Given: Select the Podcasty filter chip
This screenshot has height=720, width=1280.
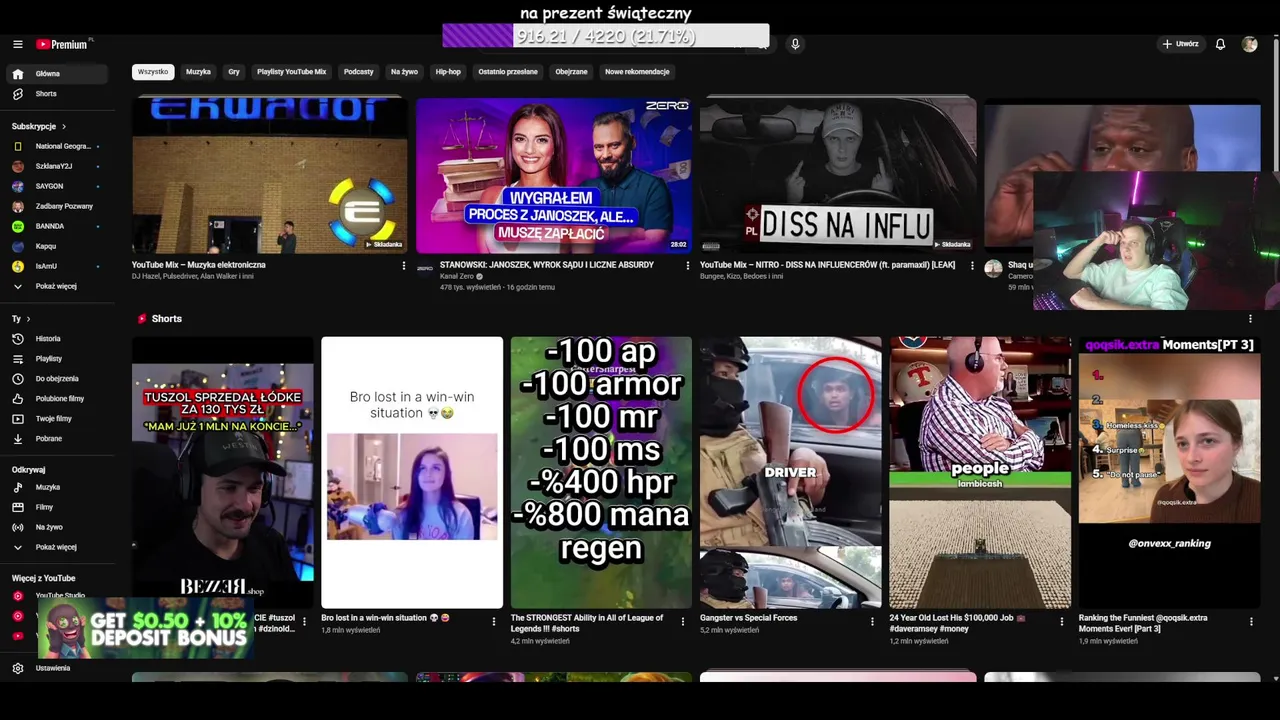Looking at the screenshot, I should click(x=358, y=72).
